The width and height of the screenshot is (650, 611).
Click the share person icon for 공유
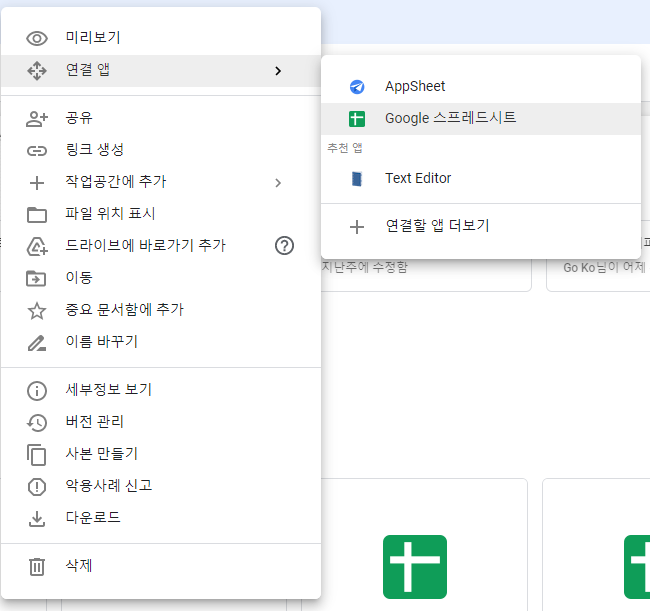pos(37,118)
